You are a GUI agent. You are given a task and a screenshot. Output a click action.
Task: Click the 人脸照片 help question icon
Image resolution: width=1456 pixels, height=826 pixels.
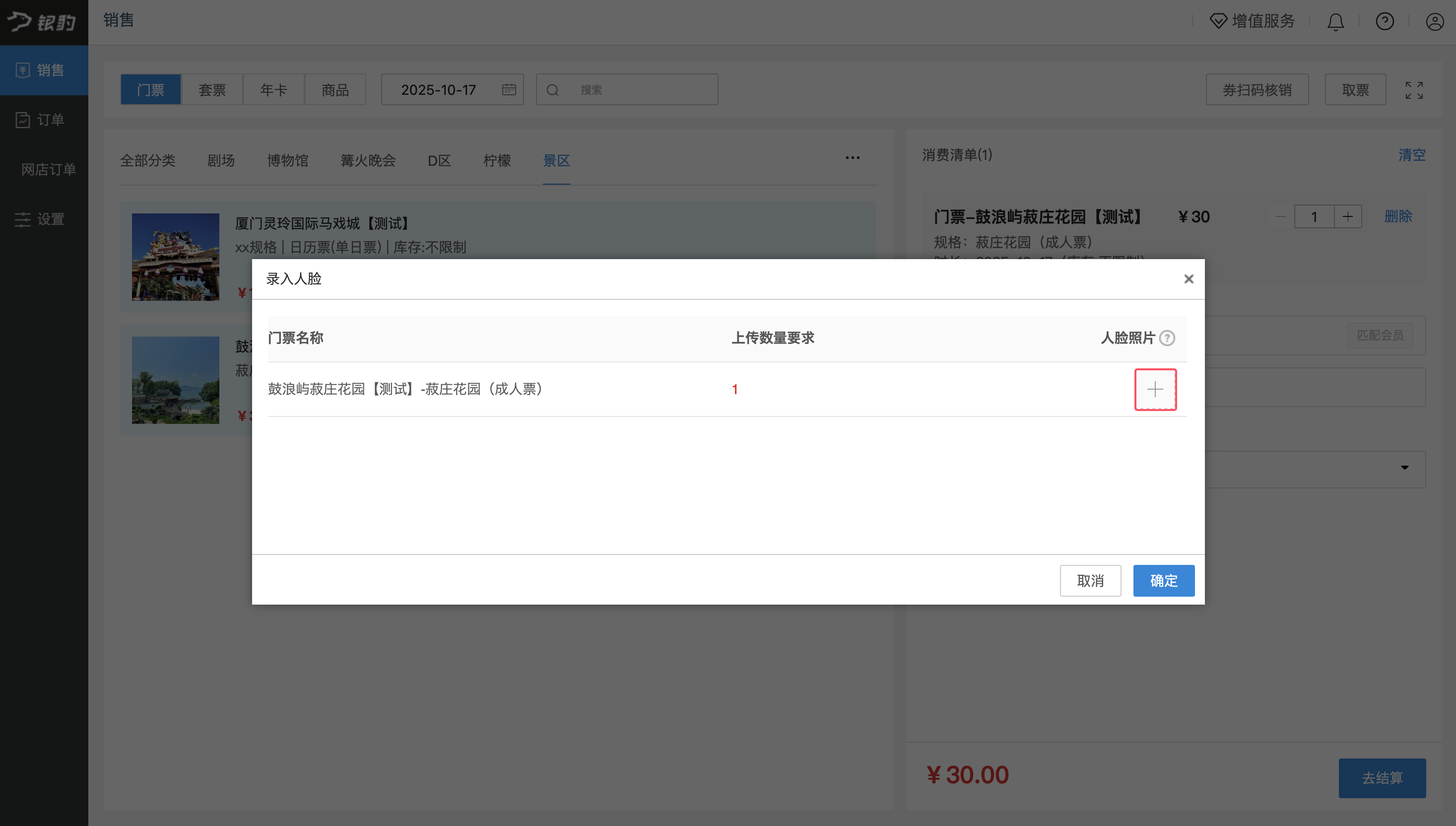(1167, 338)
